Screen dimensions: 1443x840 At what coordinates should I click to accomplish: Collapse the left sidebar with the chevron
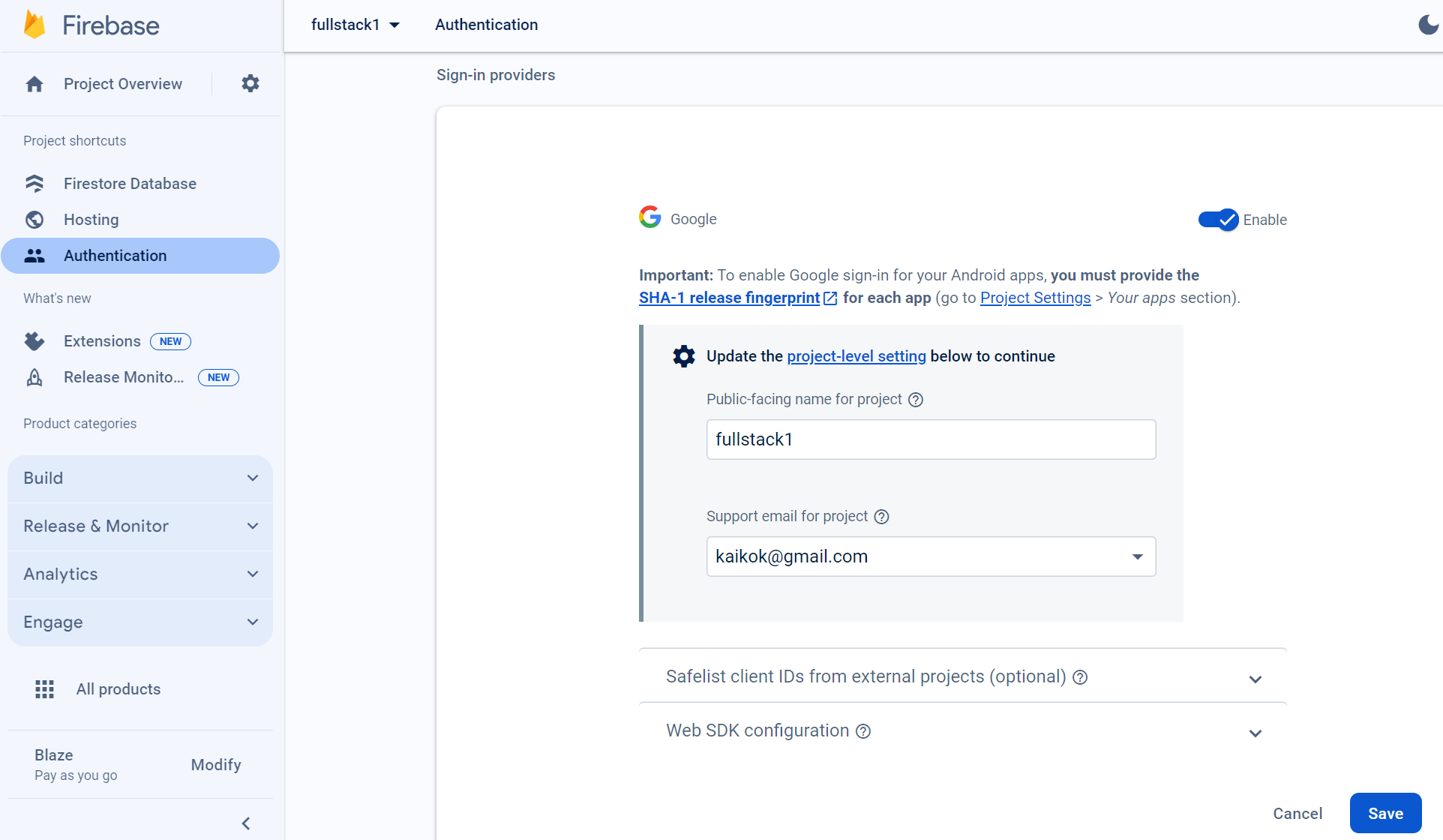(x=245, y=823)
